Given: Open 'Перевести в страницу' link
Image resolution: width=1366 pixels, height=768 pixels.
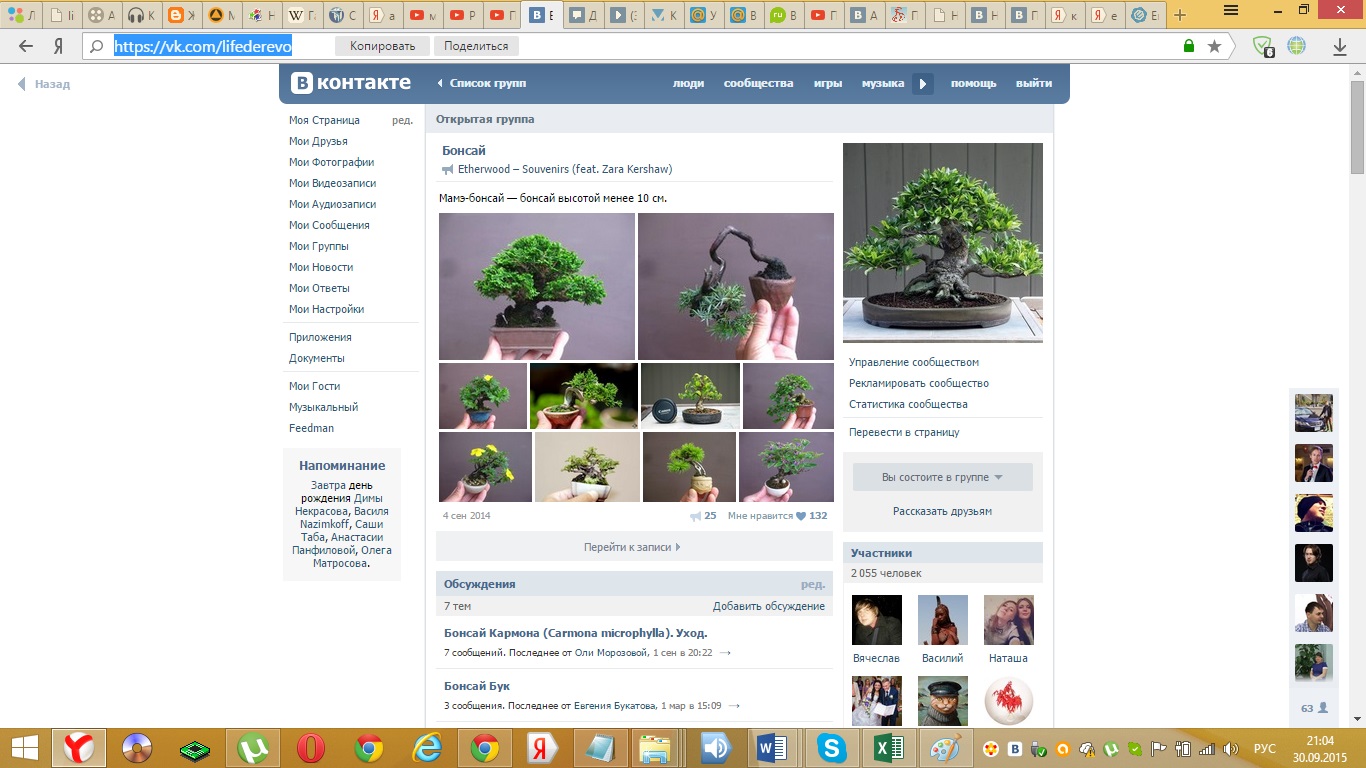Looking at the screenshot, I should pyautogui.click(x=904, y=432).
